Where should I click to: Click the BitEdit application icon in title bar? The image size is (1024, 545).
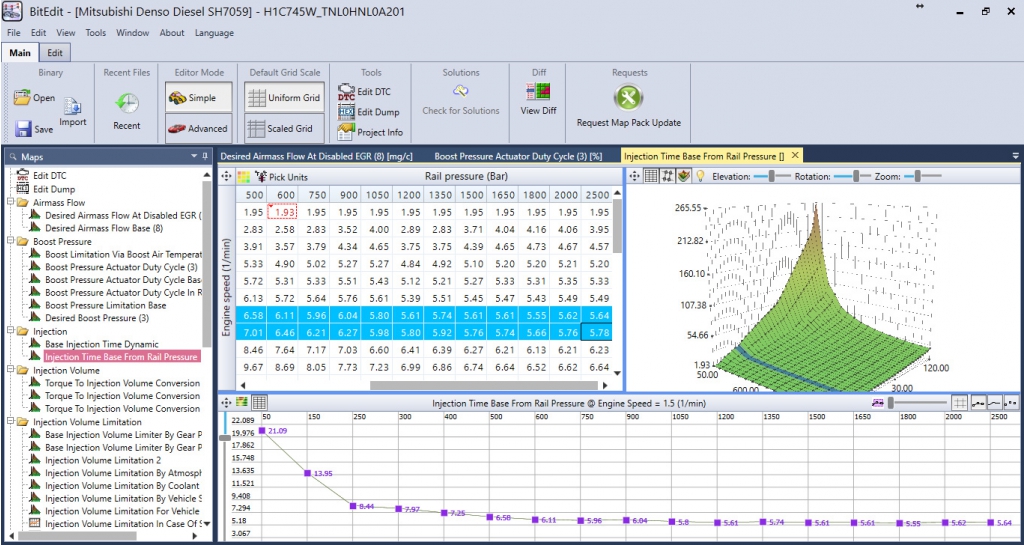12,12
